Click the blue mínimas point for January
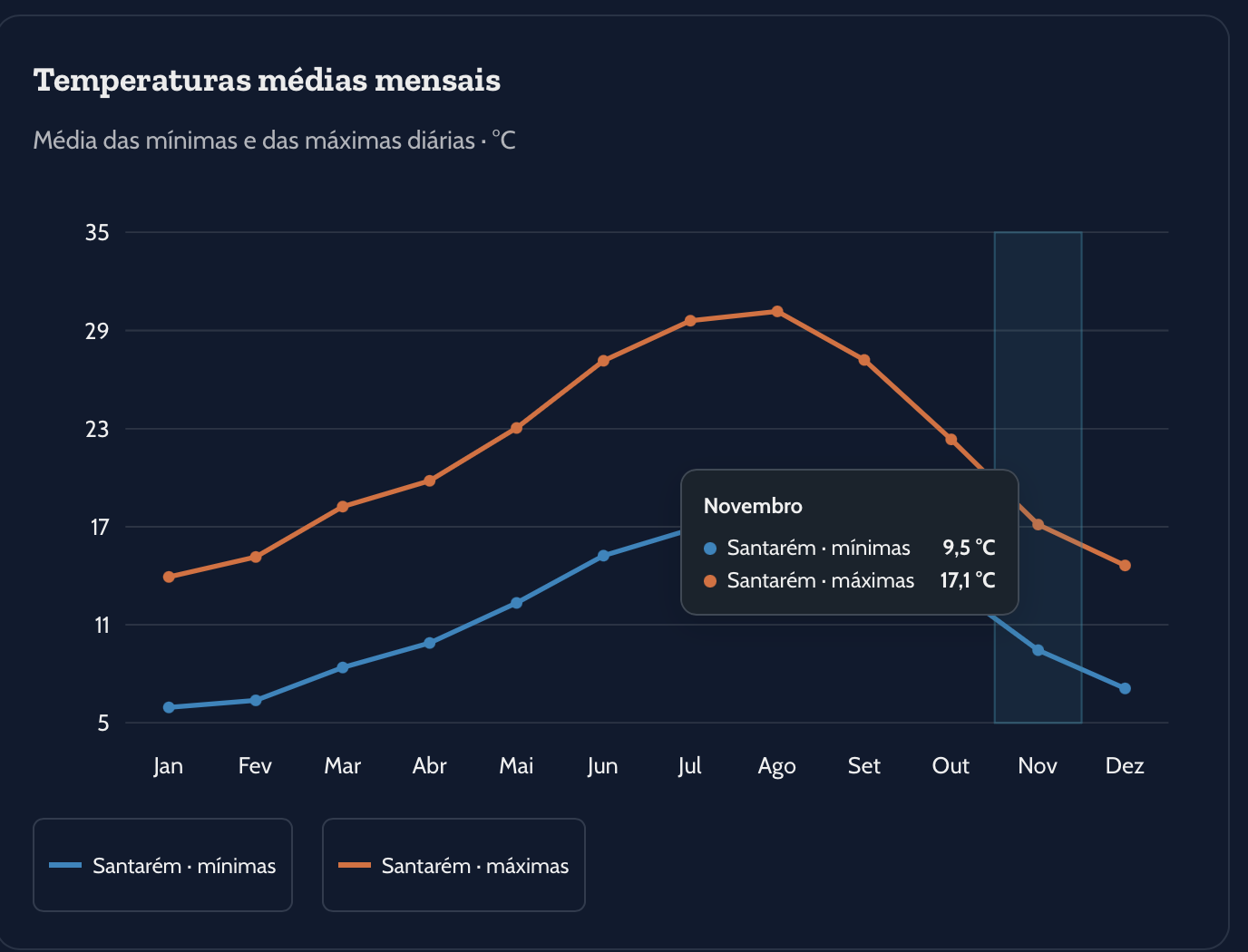Image resolution: width=1248 pixels, height=952 pixels. pos(169,707)
